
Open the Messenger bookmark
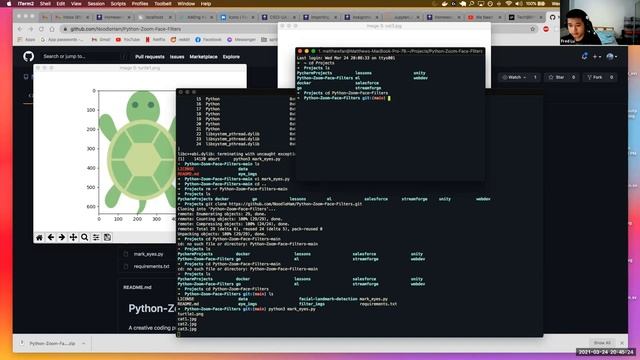coord(241,40)
